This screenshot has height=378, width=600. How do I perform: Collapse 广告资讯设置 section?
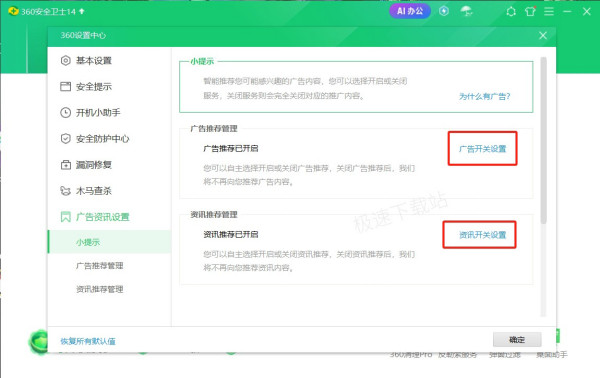point(103,217)
